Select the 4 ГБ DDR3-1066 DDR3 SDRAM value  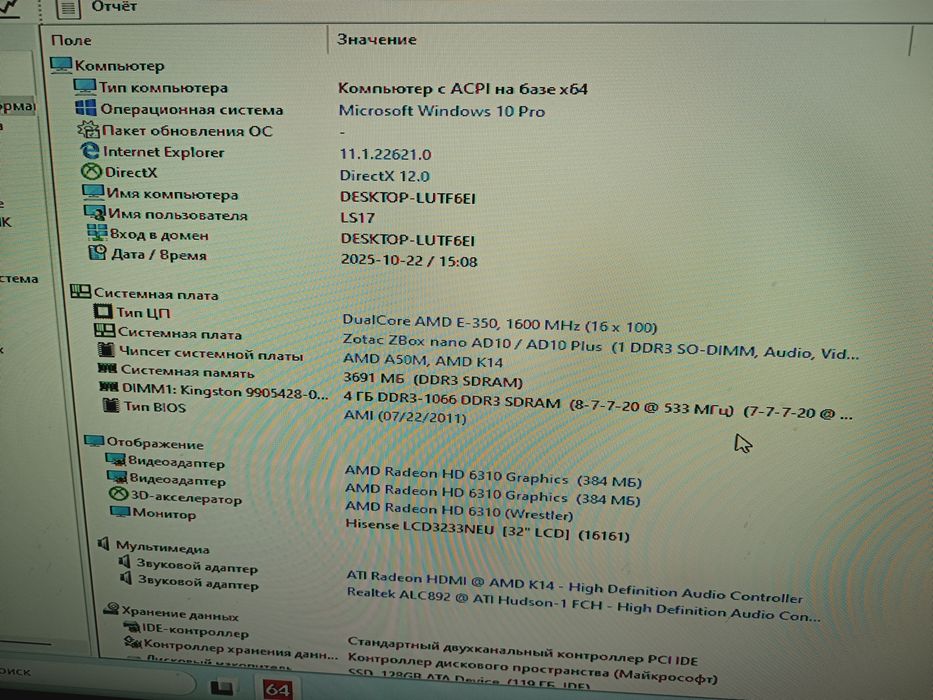click(x=598, y=405)
